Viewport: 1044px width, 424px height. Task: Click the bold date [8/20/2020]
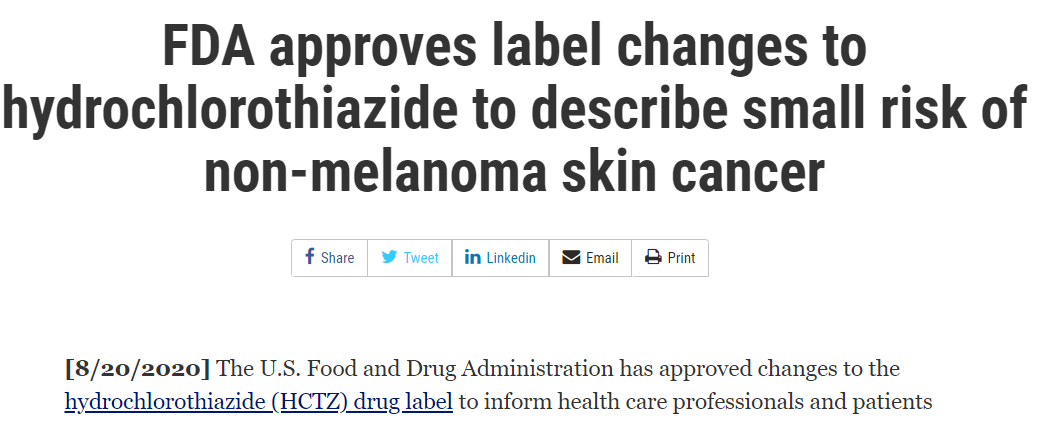click(137, 369)
